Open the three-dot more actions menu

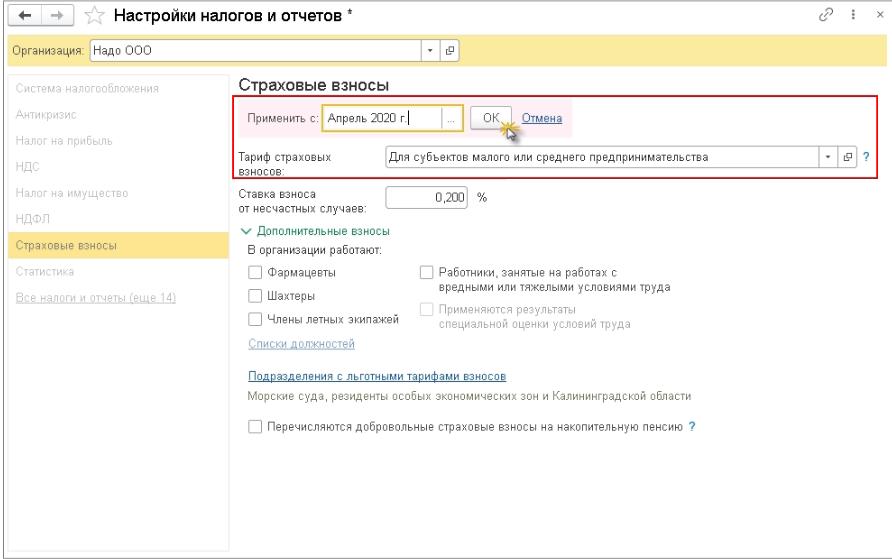[853, 15]
